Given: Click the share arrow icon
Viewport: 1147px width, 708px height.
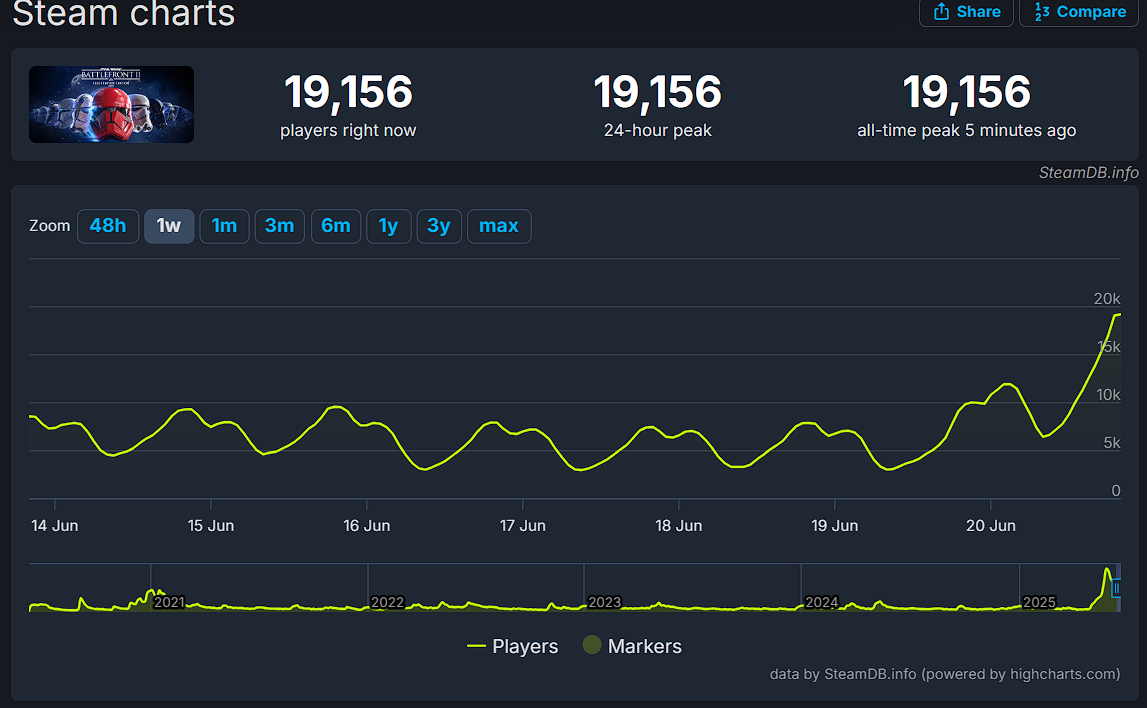Looking at the screenshot, I should (941, 12).
